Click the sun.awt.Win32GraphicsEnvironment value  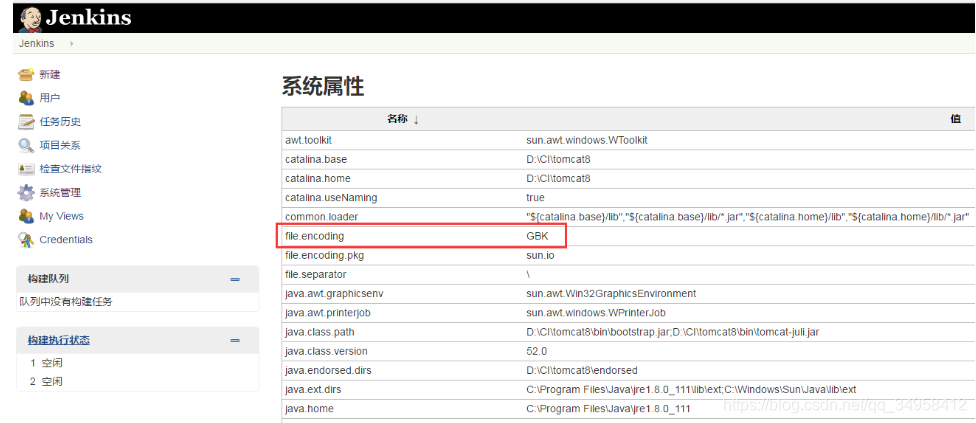[611, 294]
